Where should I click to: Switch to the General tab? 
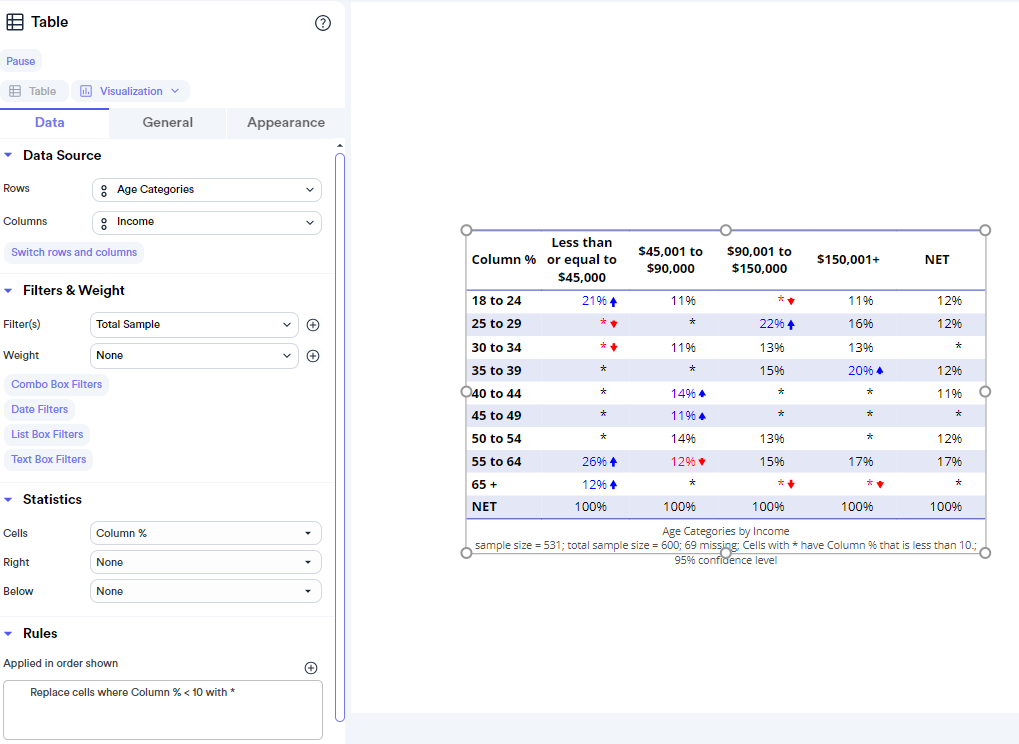[x=168, y=123]
